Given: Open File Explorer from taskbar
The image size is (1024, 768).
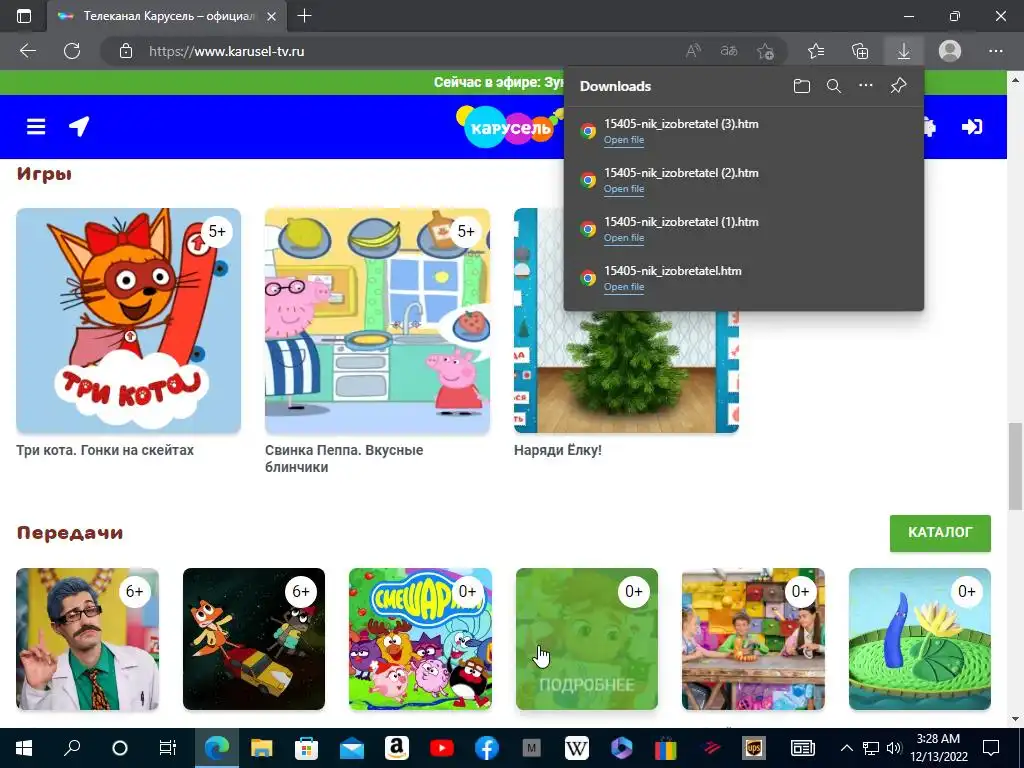Looking at the screenshot, I should tap(262, 748).
